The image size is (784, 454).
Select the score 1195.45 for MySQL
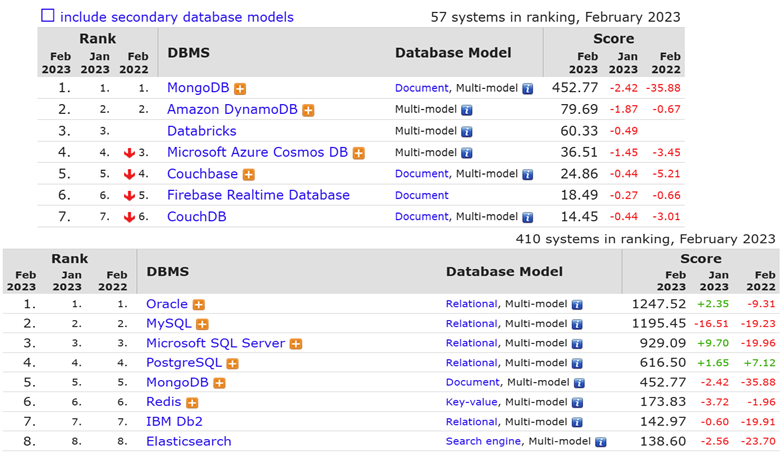658,324
